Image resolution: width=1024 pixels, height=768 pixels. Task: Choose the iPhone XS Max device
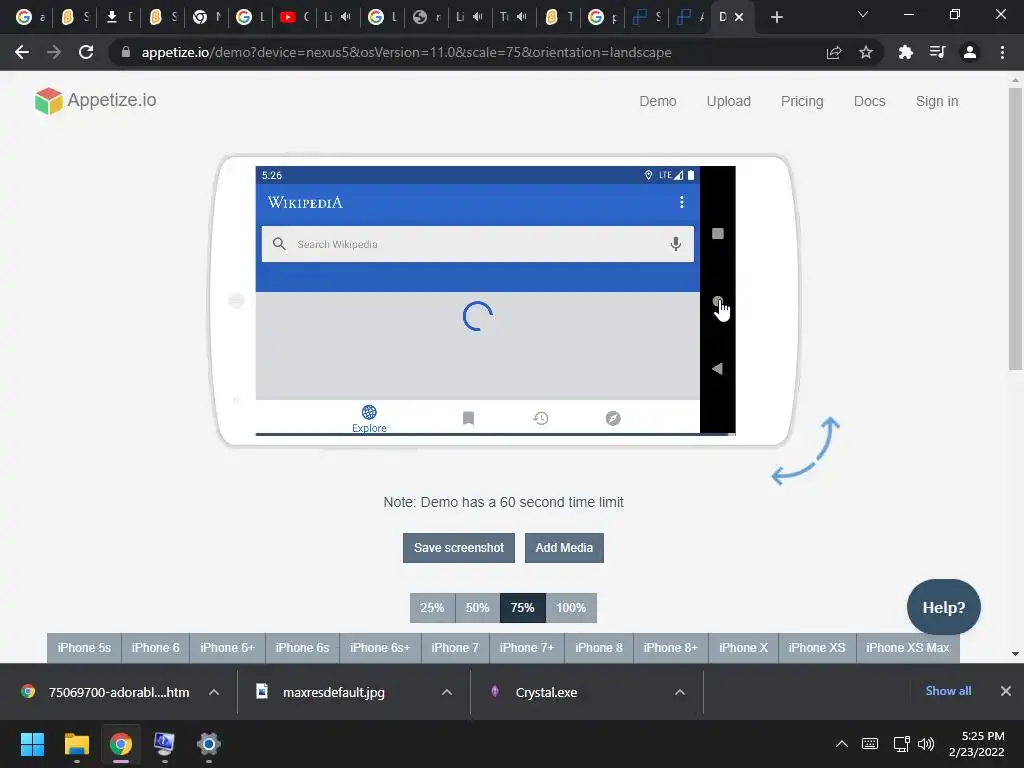[x=908, y=648]
